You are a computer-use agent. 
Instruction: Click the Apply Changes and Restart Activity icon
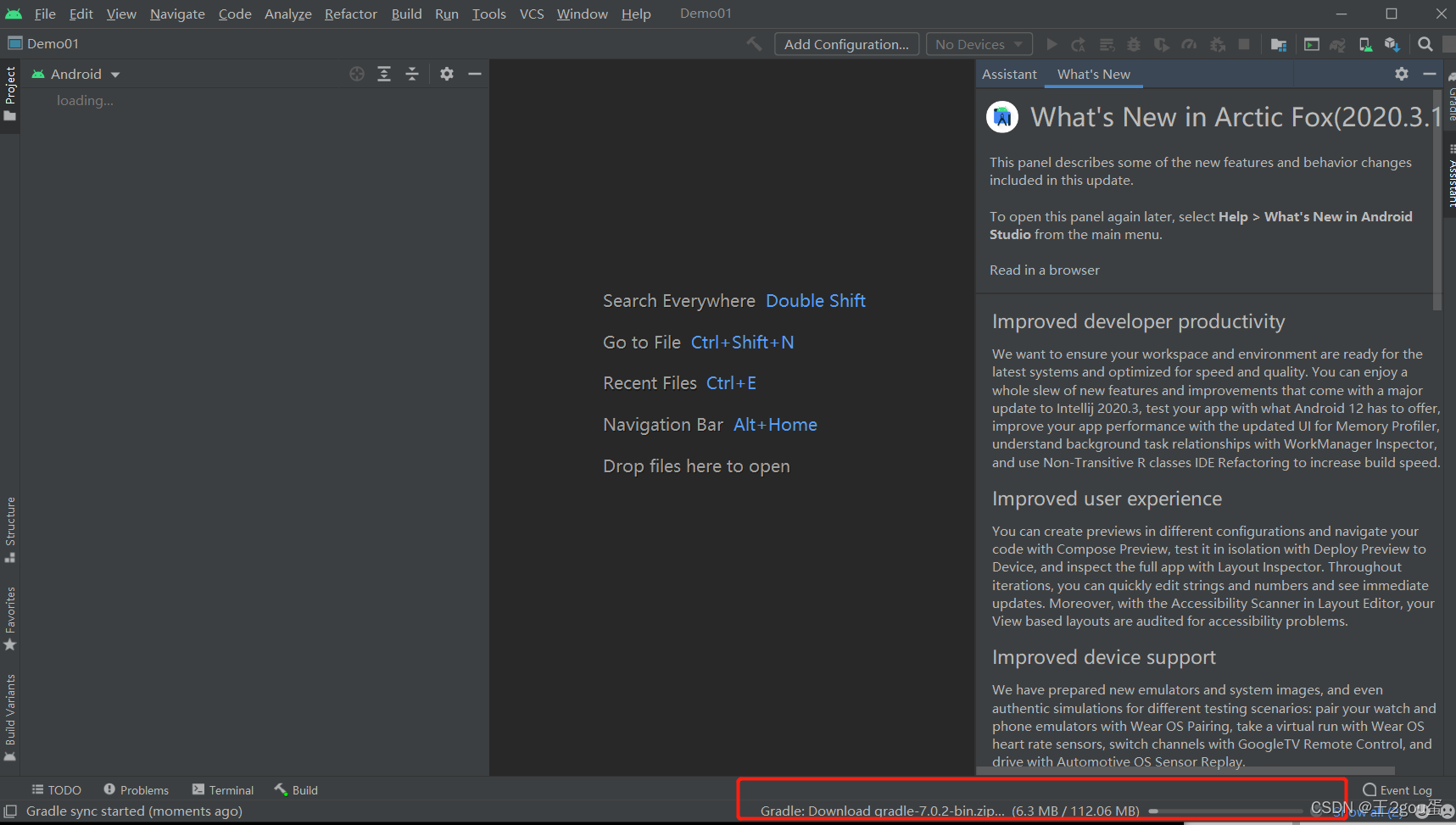[1079, 44]
